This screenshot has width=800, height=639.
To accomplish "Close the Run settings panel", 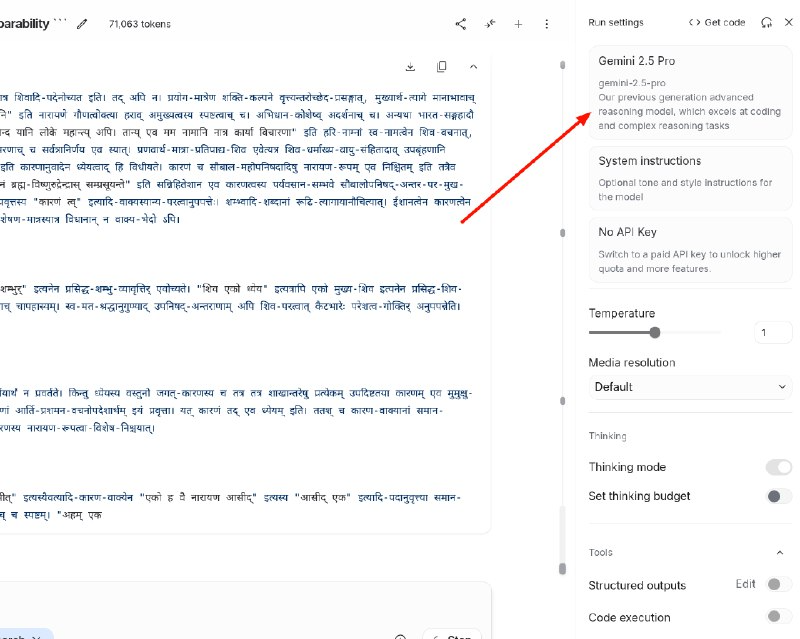I will tap(788, 22).
